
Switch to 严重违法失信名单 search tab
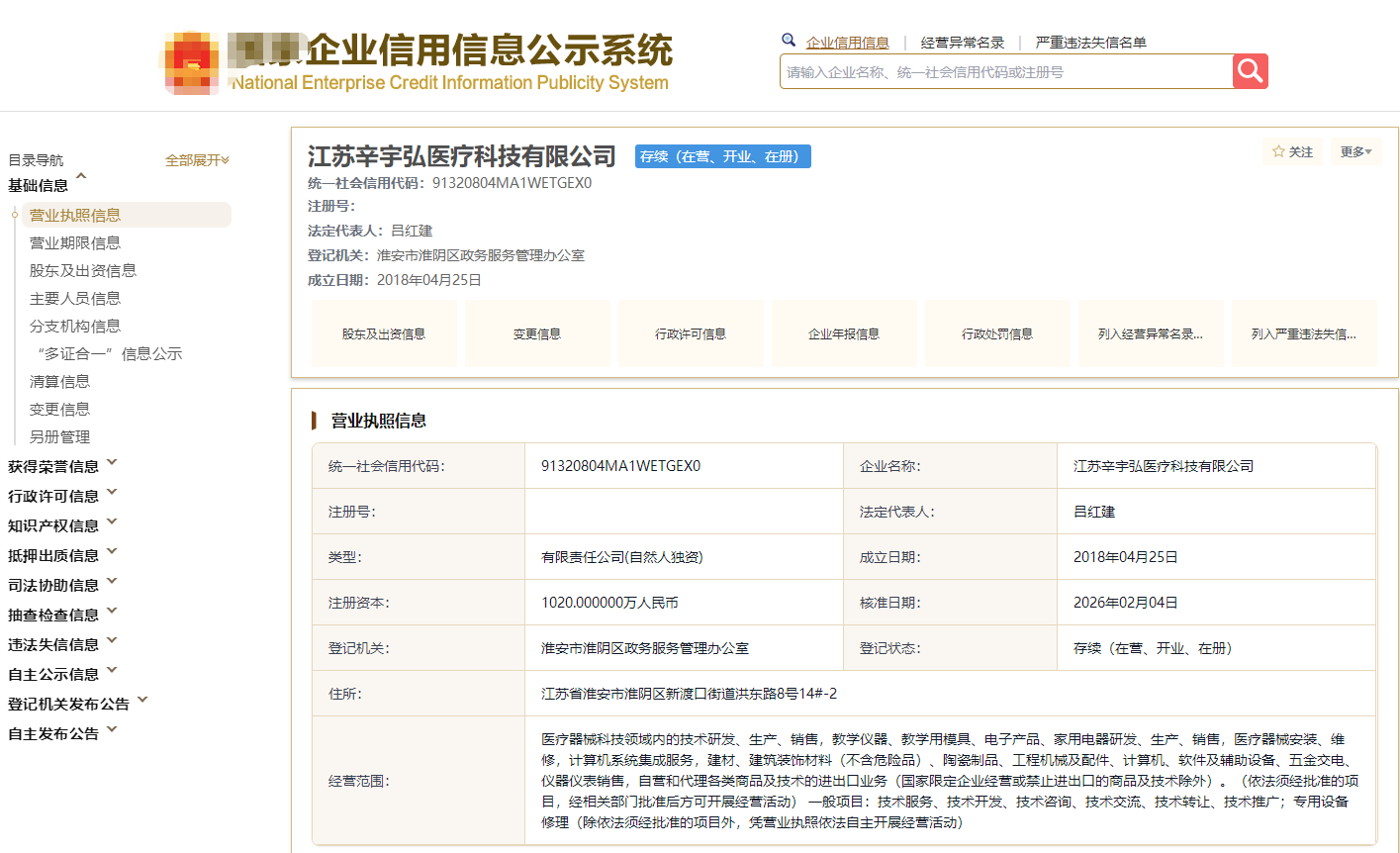(x=1090, y=43)
